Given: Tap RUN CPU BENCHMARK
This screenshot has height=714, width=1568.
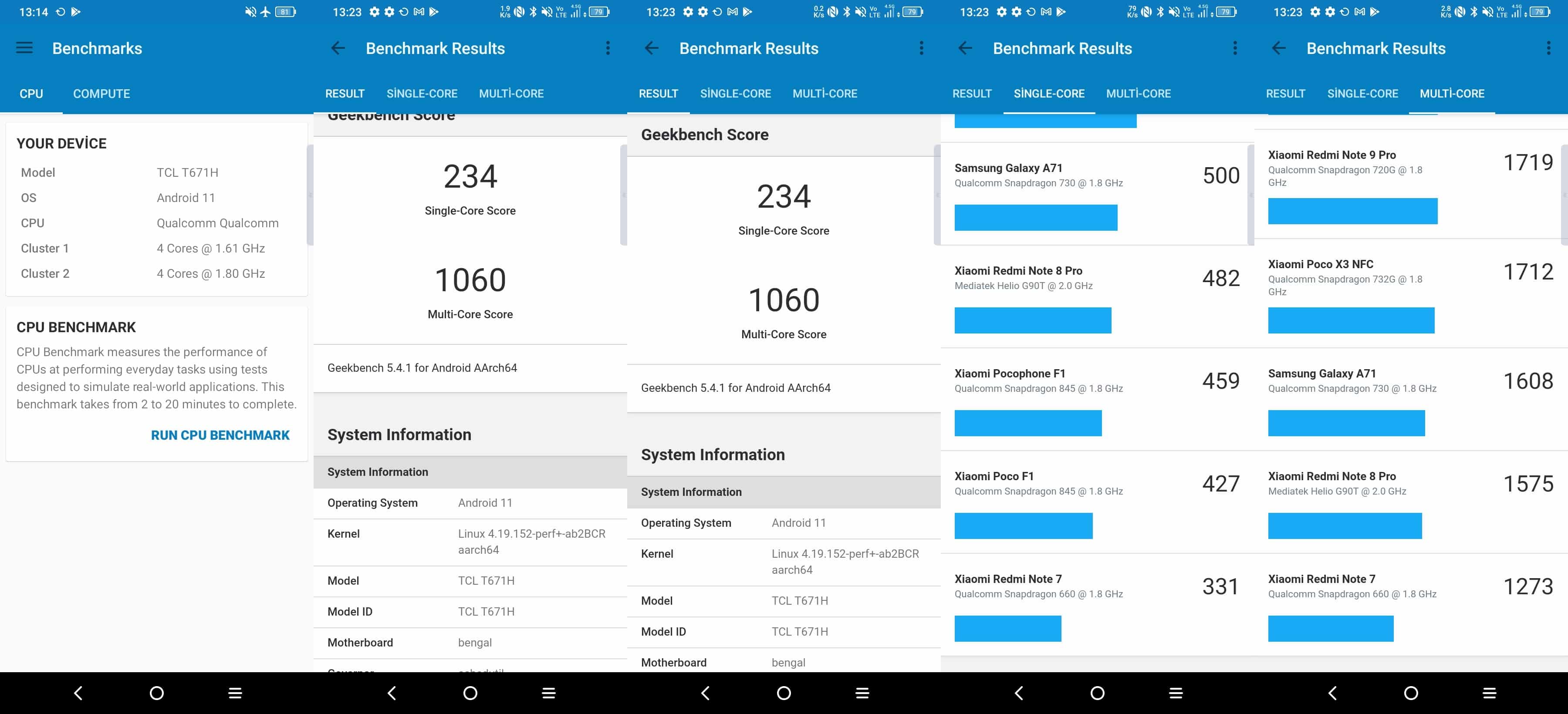Looking at the screenshot, I should tap(220, 435).
